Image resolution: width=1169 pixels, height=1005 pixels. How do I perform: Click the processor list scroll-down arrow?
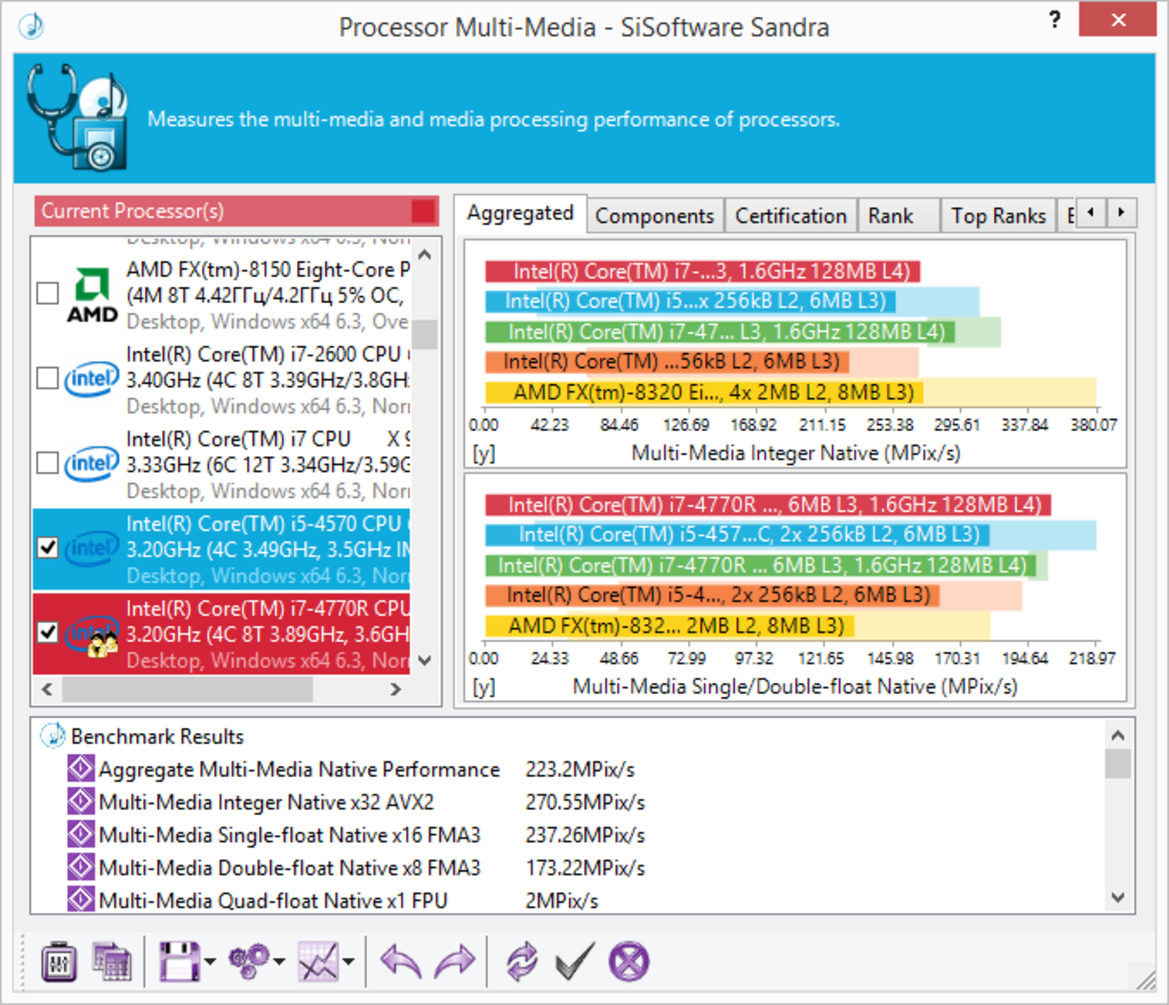[x=425, y=661]
